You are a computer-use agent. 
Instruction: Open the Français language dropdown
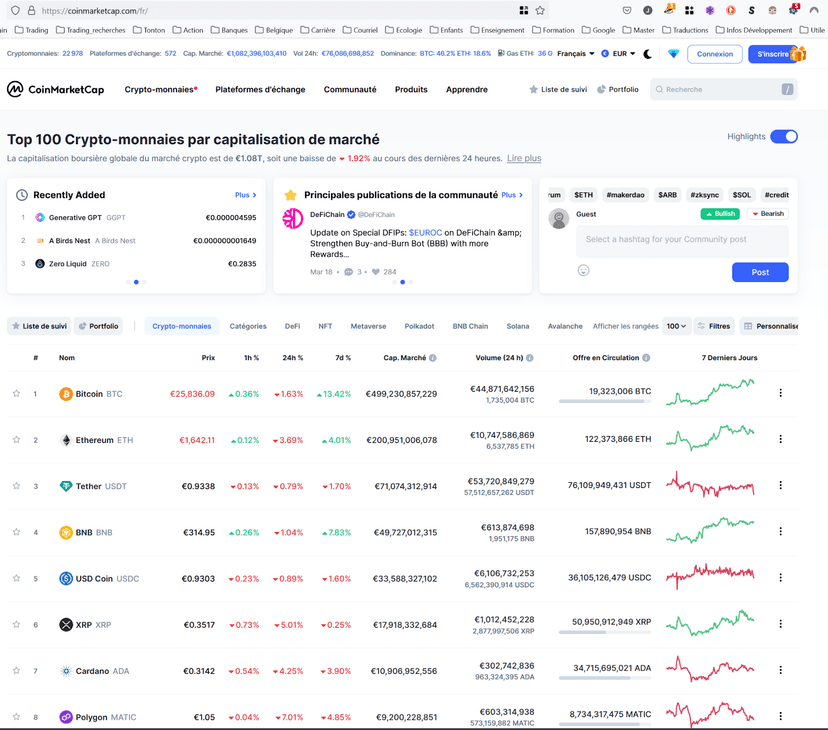[x=576, y=53]
